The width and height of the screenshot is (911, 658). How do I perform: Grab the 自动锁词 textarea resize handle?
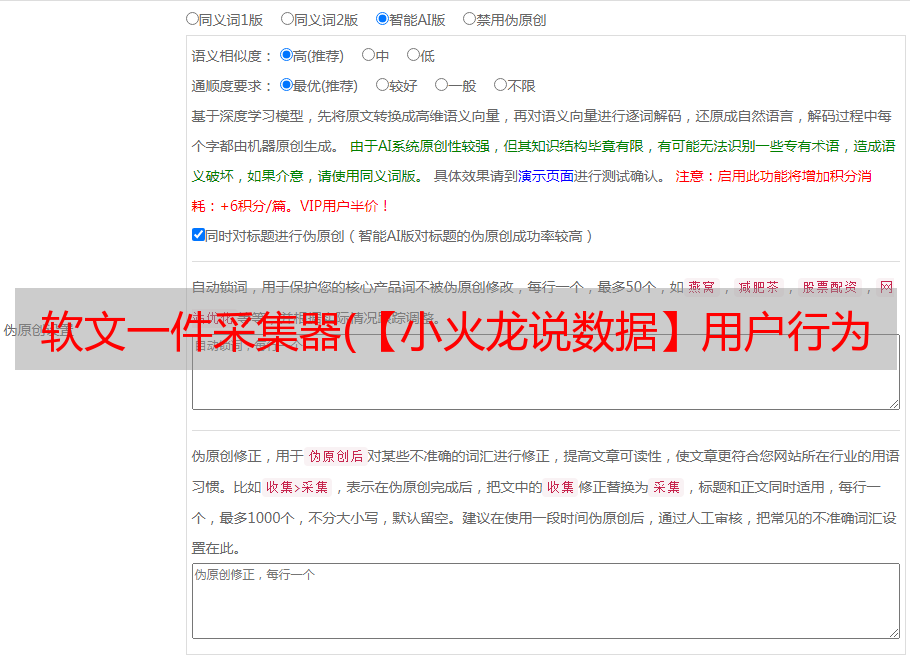tap(894, 404)
